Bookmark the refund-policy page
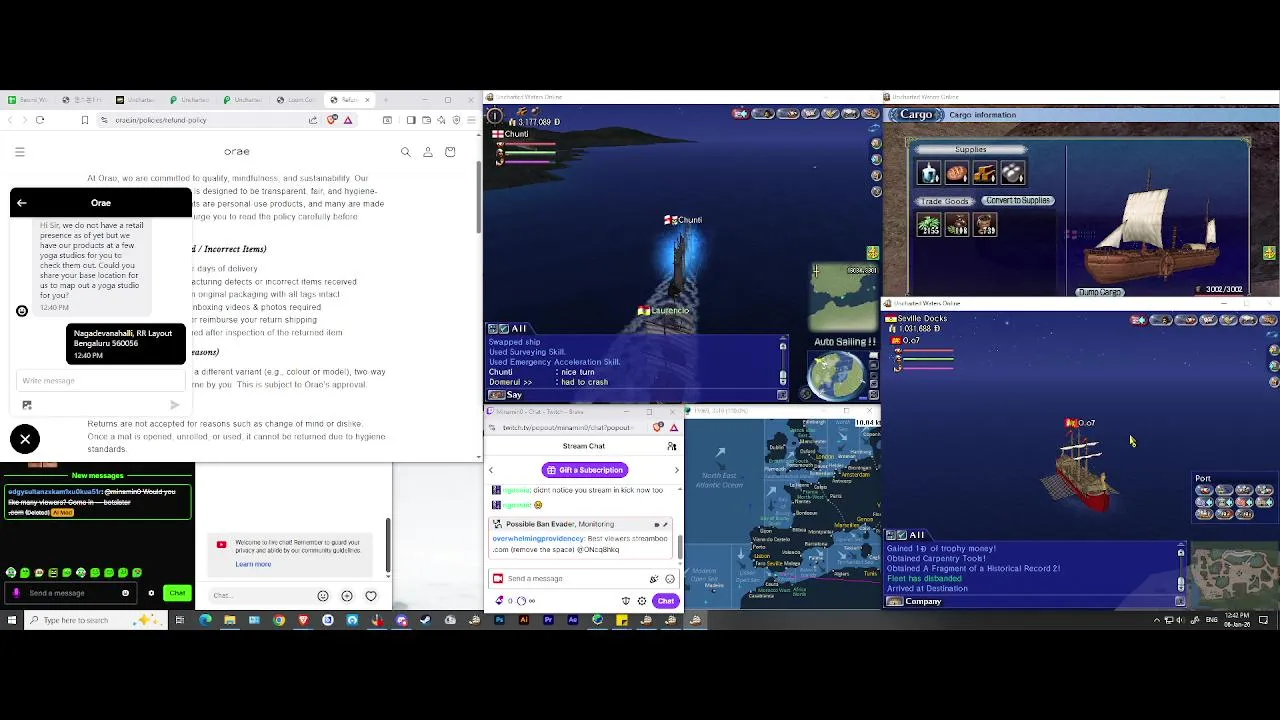This screenshot has height=720, width=1280. click(x=85, y=120)
